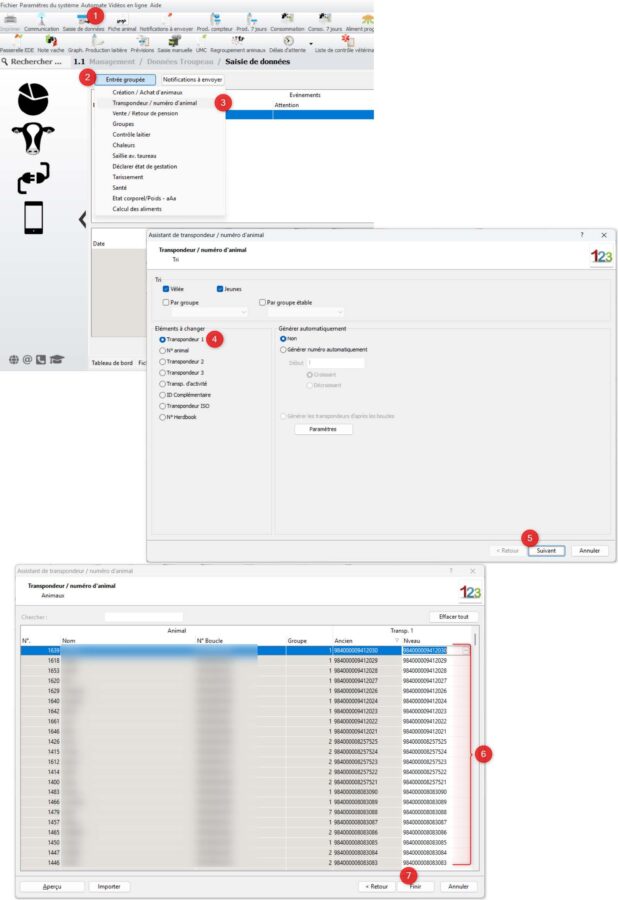Select the Transpondeur 1 radio button

pyautogui.click(x=163, y=340)
